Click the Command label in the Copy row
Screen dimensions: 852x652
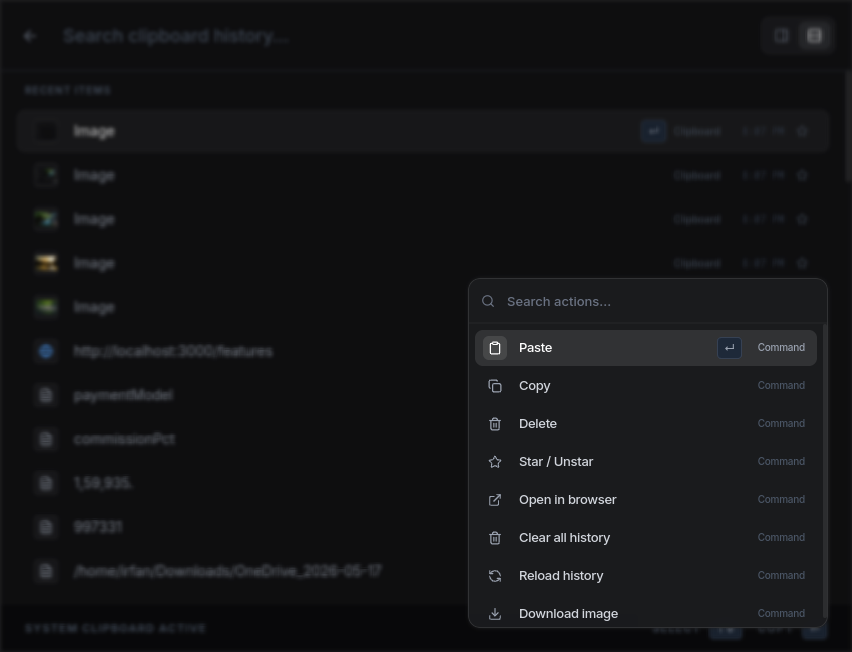pos(781,386)
